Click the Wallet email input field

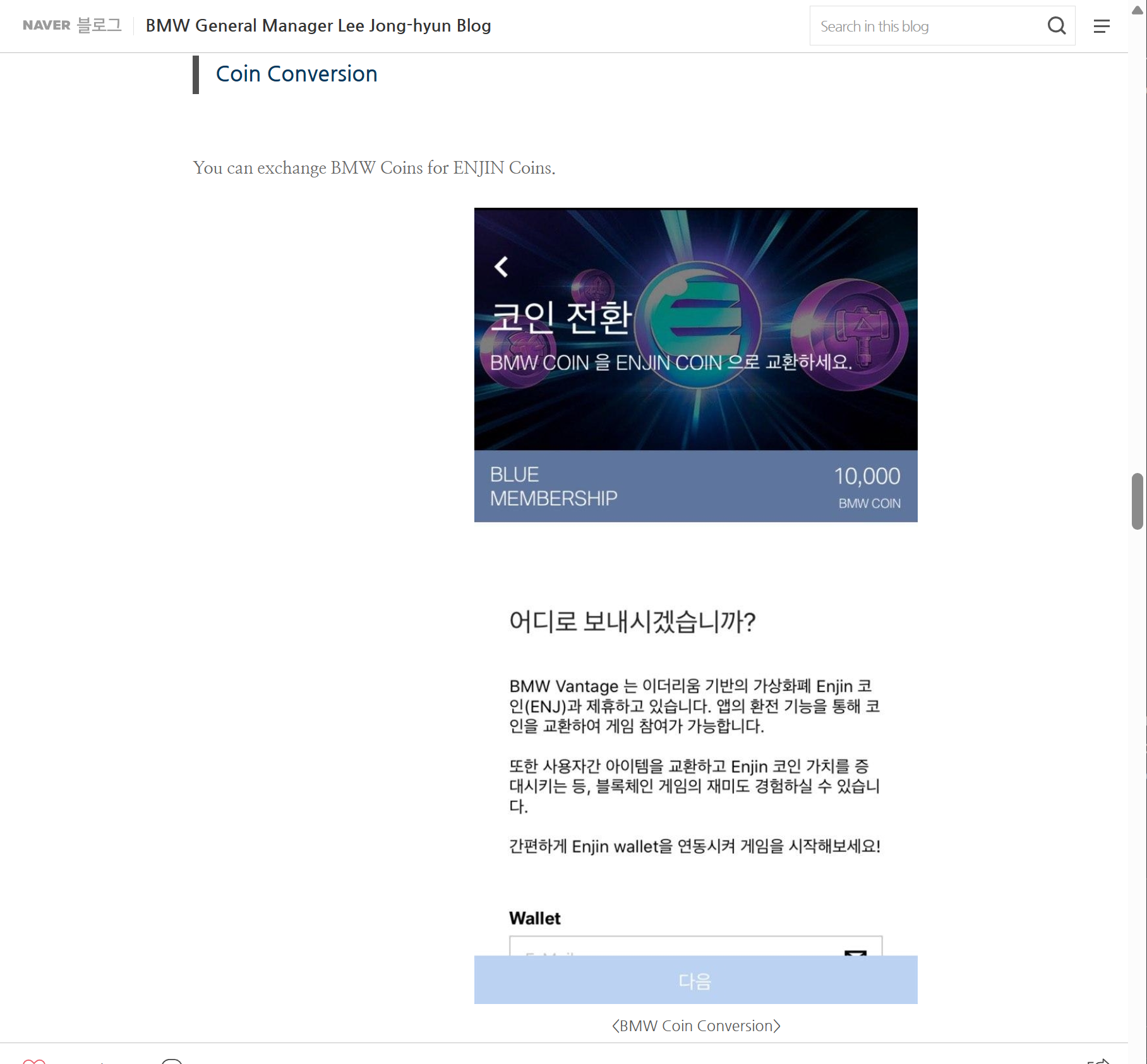[x=695, y=946]
